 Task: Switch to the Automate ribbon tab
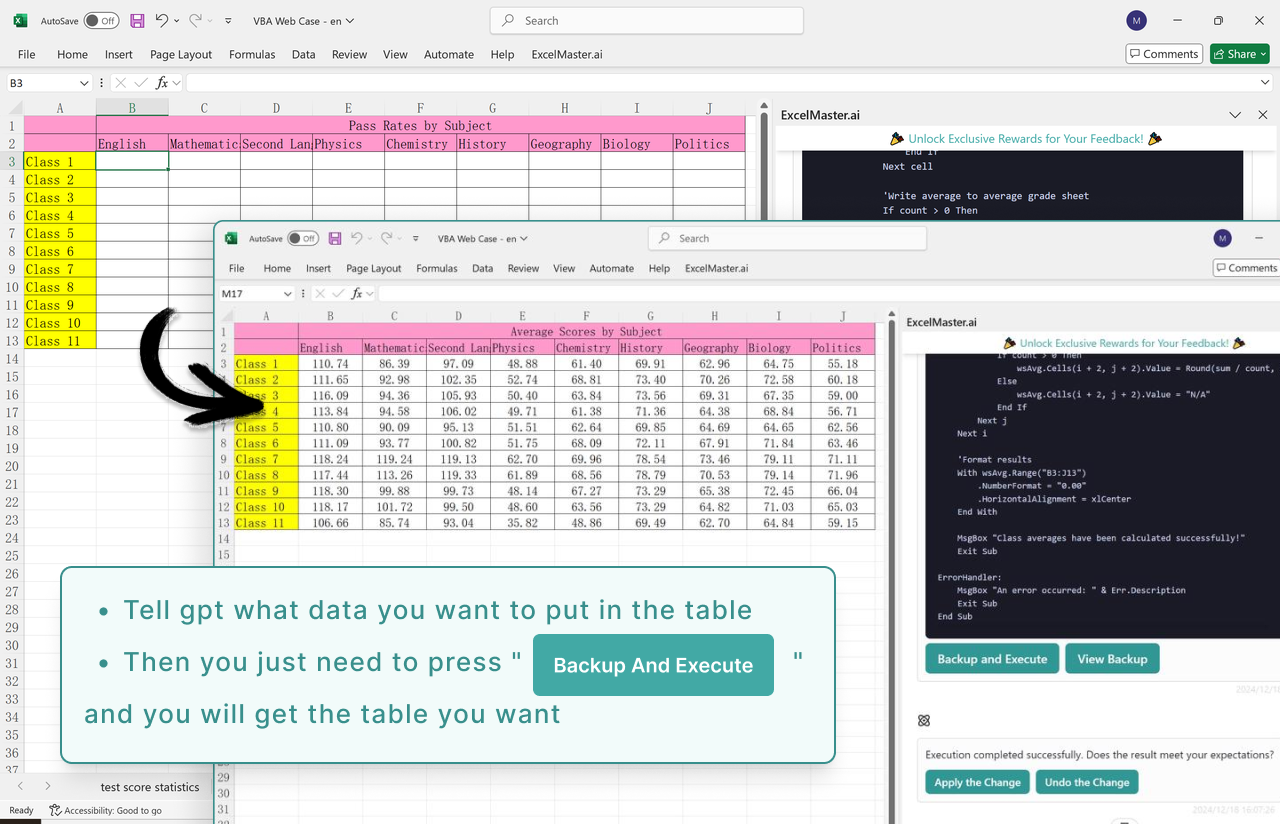448,54
